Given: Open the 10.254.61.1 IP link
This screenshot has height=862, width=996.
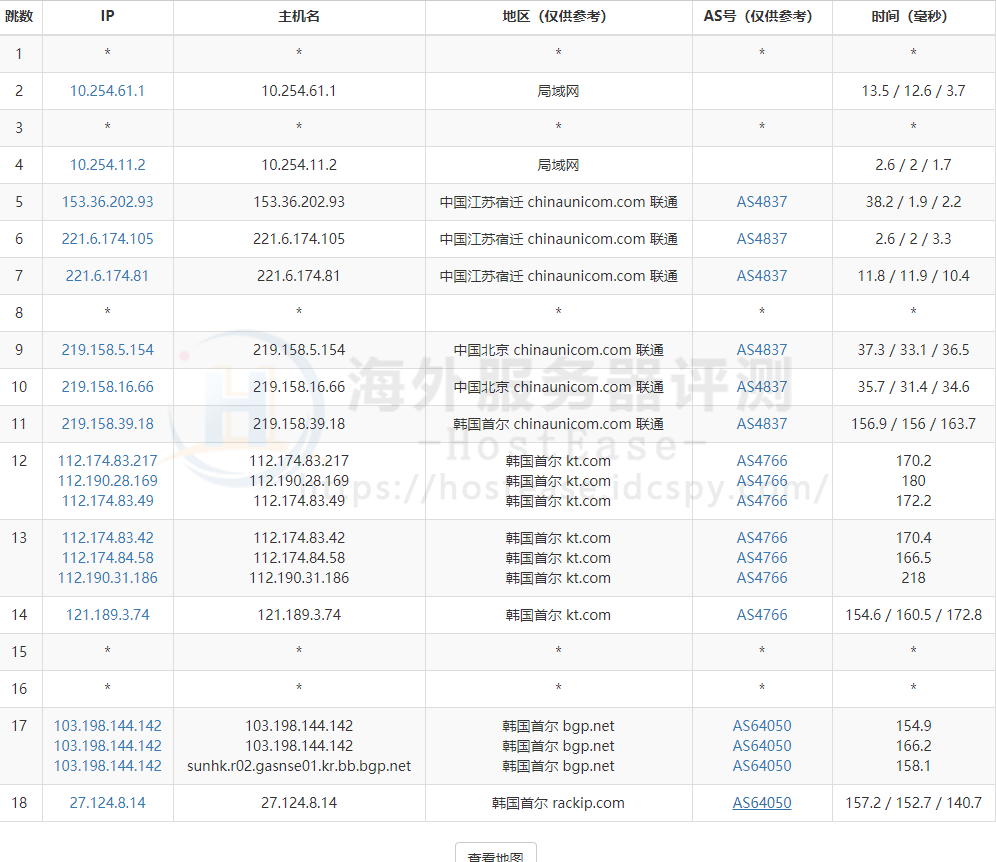Looking at the screenshot, I should (107, 91).
